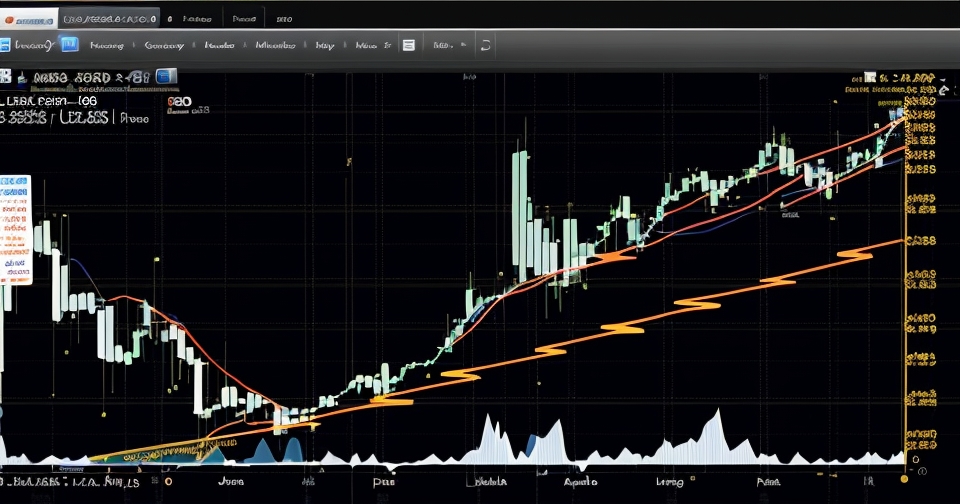Open the toolbar menu right of blue square icon

click(x=105, y=45)
